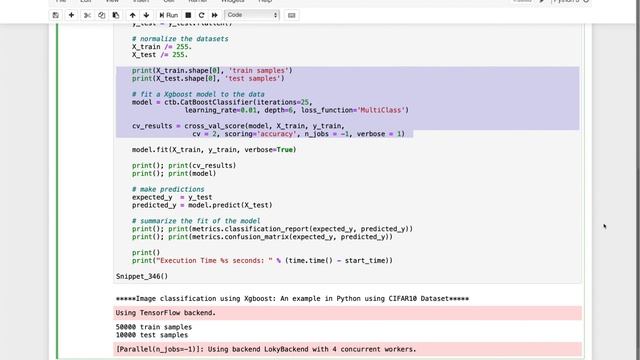Screen dimensions: 640x360
Task: Copy selected cells icon
Action: pos(101,15)
